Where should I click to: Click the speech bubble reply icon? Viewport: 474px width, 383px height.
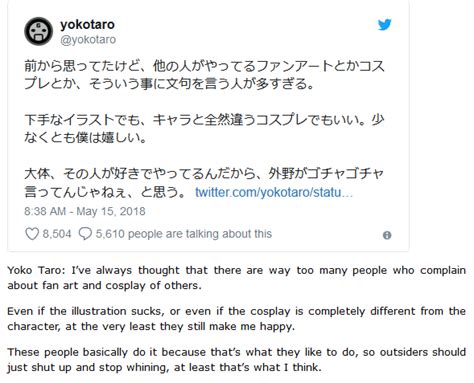(x=85, y=234)
